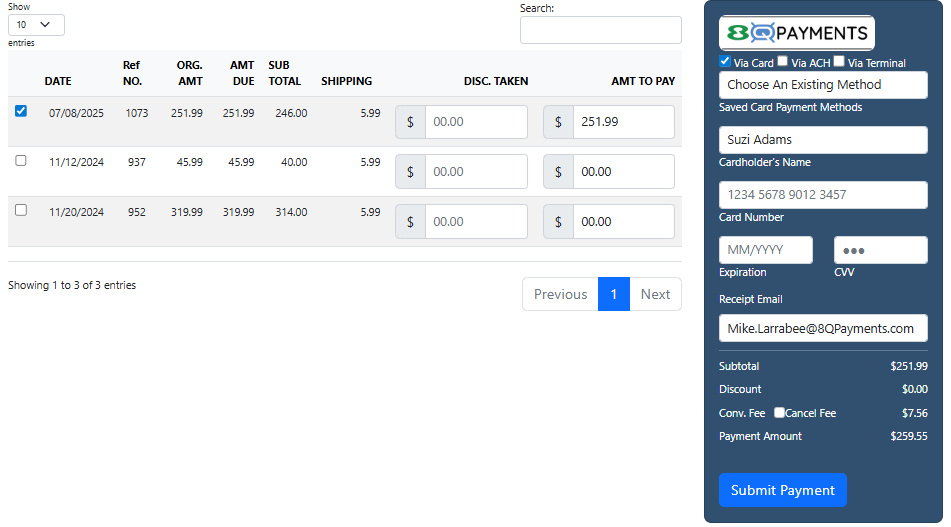Sort the table by DATE column header
Viewport: 951px width, 527px height.
coord(58,81)
